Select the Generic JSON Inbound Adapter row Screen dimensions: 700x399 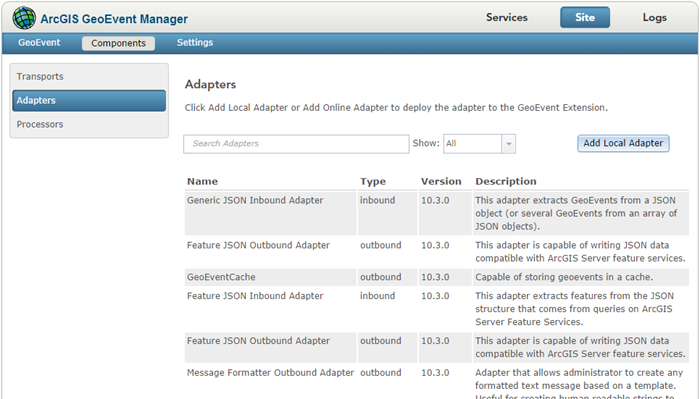(437, 213)
